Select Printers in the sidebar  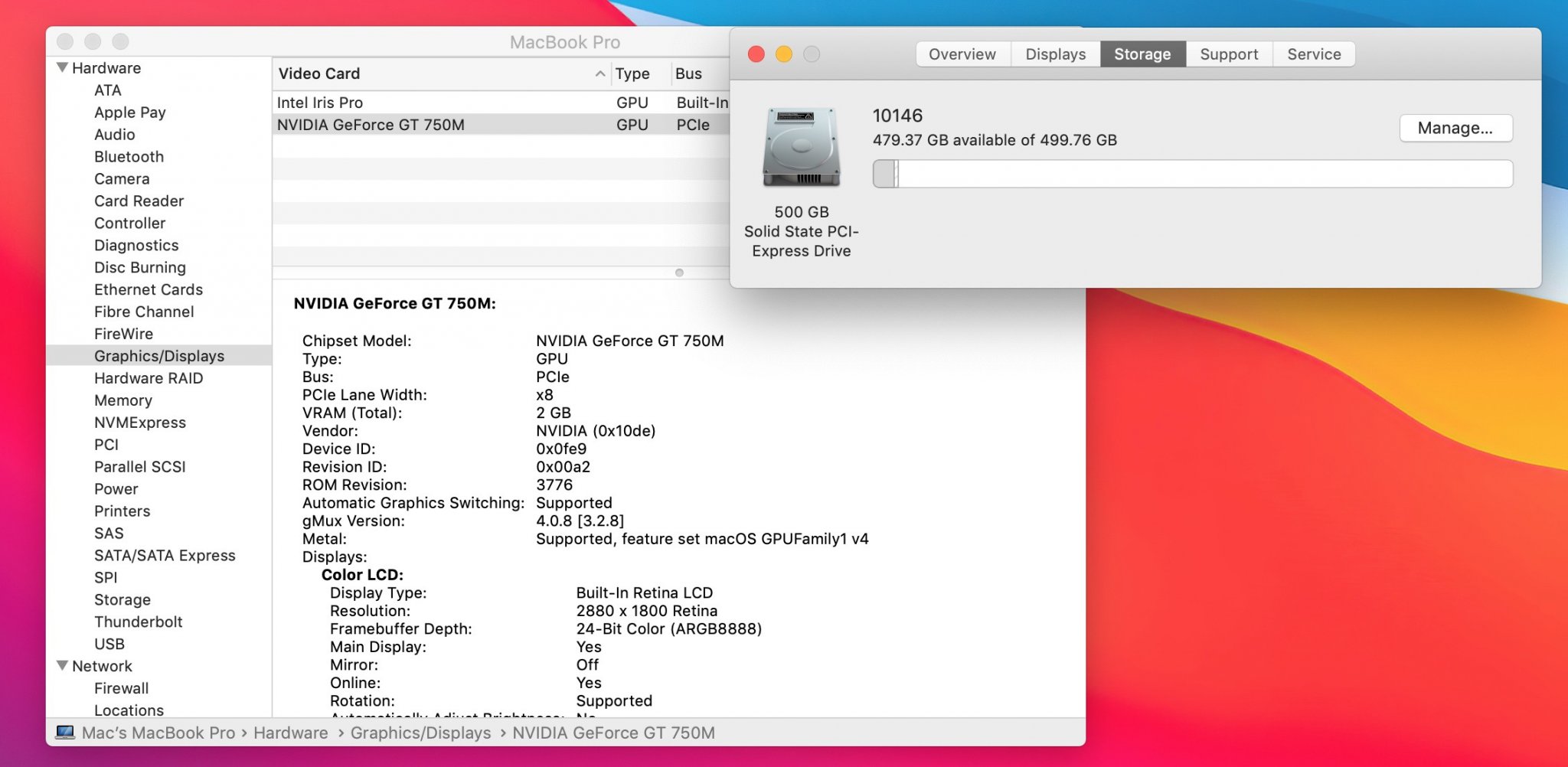click(x=122, y=511)
